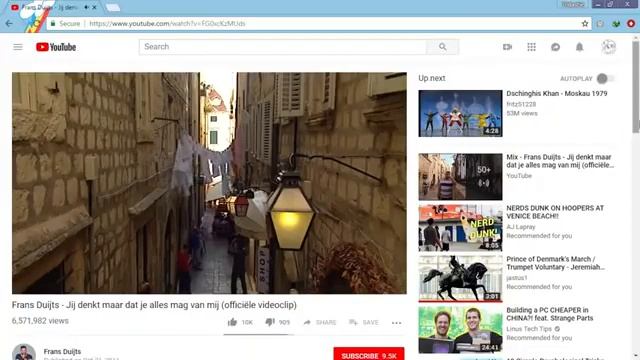Select the Frans Duijts YouTube tab
640x360 pixels.
tap(49, 7)
